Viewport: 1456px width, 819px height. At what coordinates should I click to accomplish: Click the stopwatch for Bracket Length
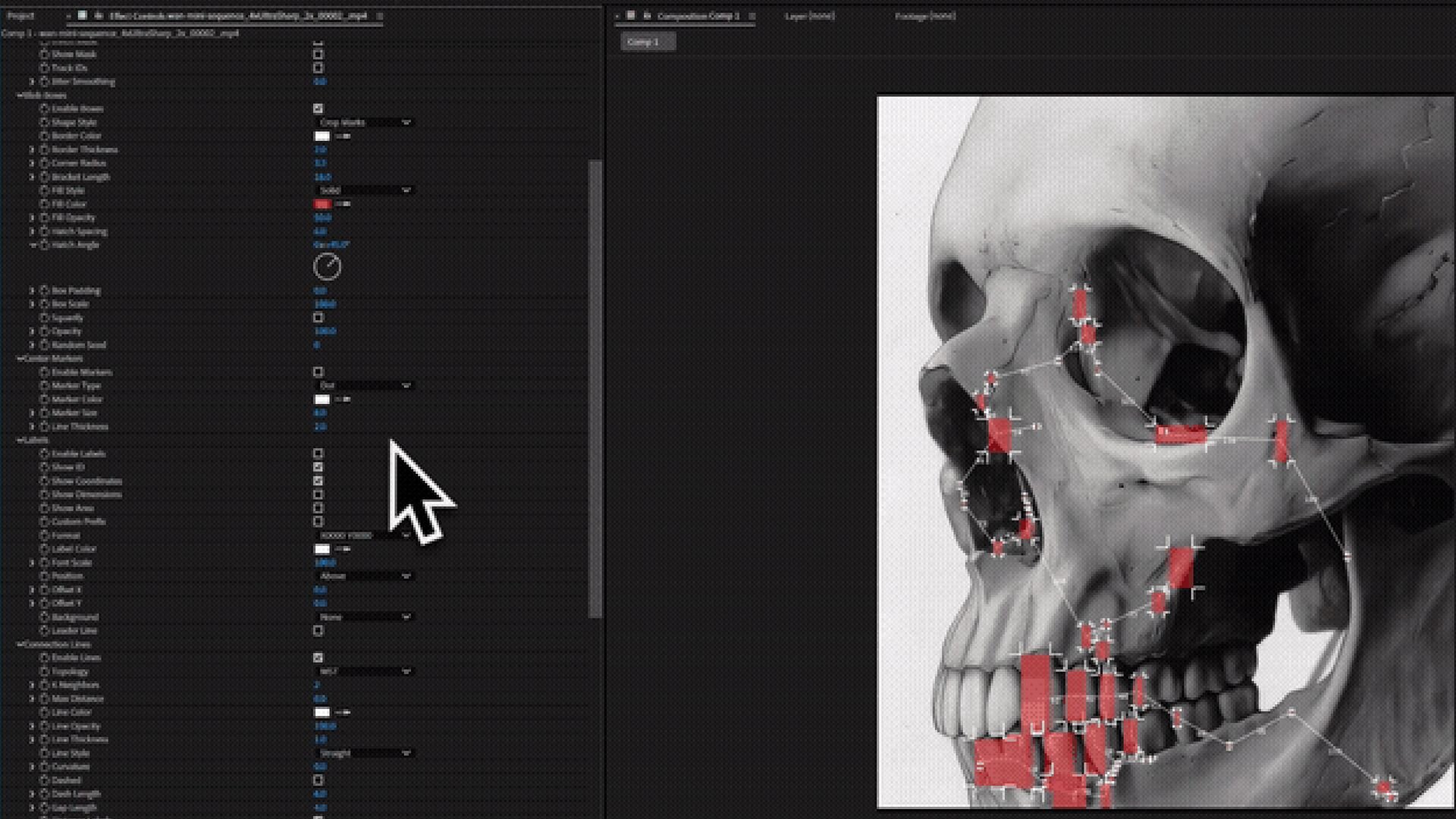coord(44,177)
